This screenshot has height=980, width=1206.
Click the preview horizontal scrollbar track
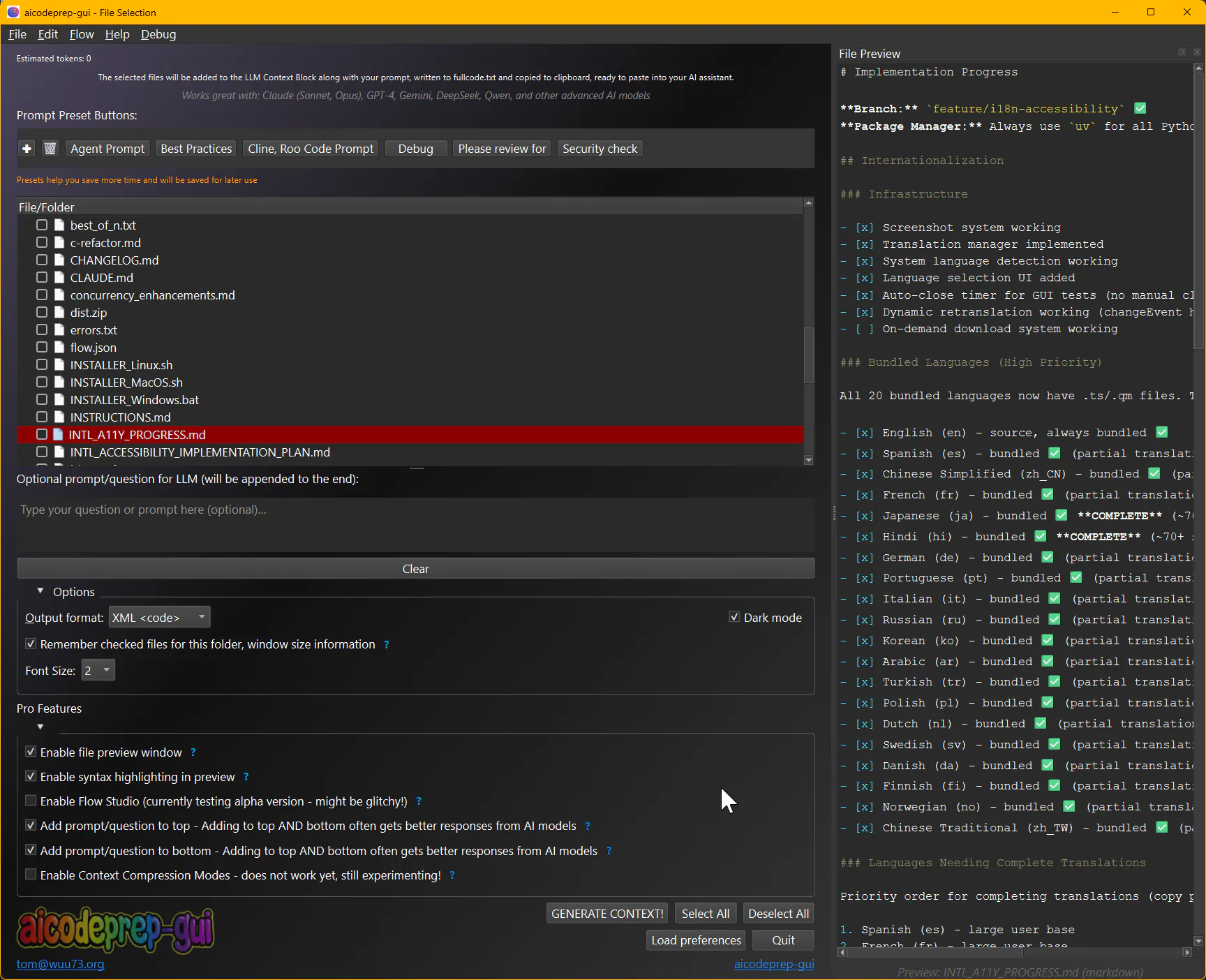[1013, 952]
